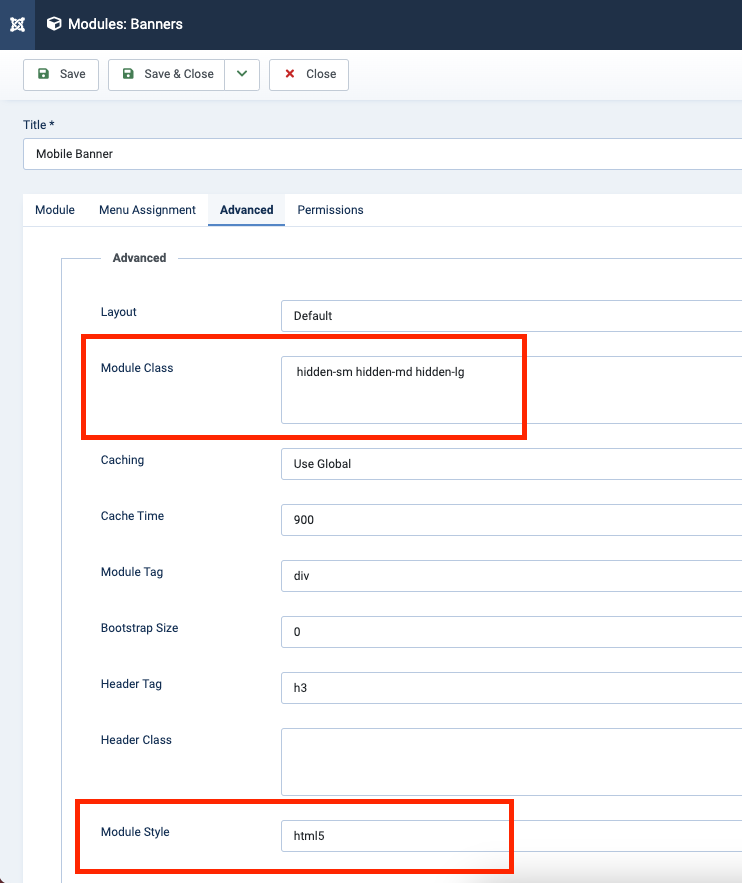Image resolution: width=742 pixels, height=883 pixels.
Task: Click the Save button
Action: coord(61,74)
